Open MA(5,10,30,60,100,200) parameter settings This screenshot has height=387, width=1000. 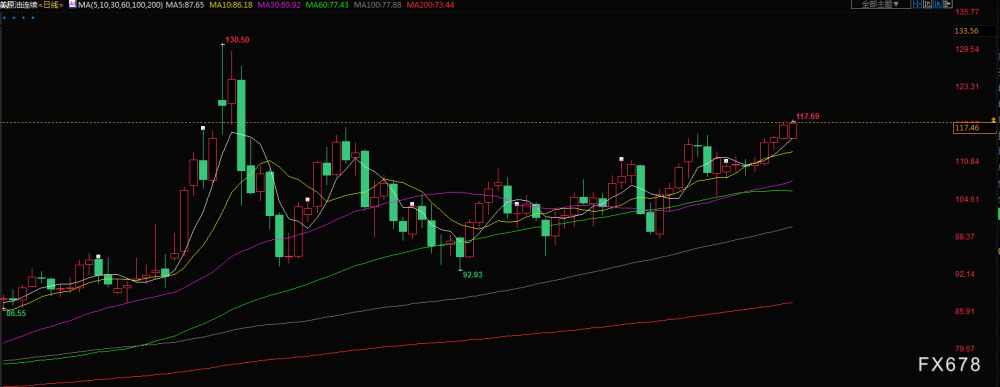click(120, 5)
